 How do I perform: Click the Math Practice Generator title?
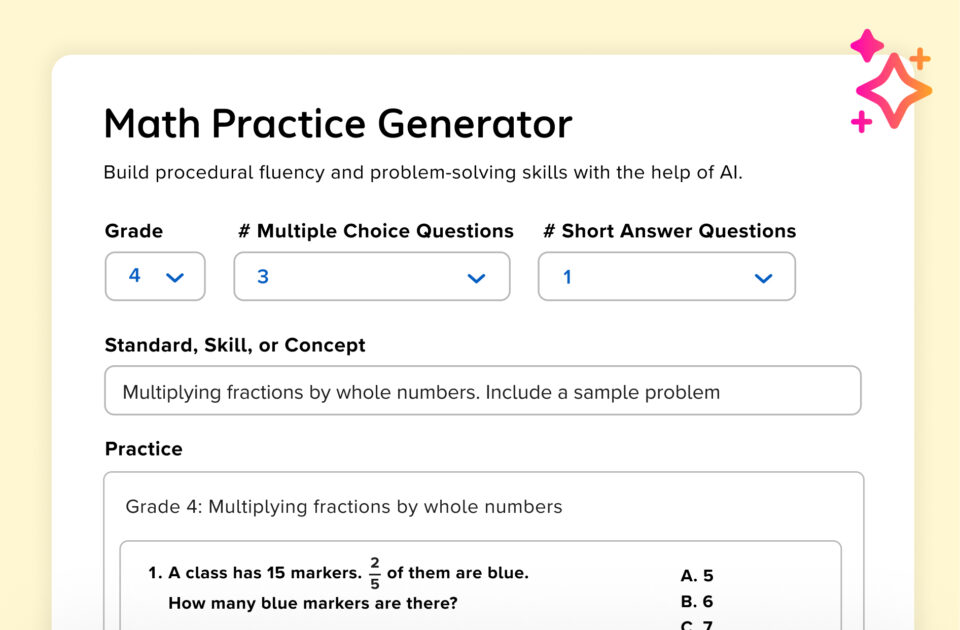point(337,123)
